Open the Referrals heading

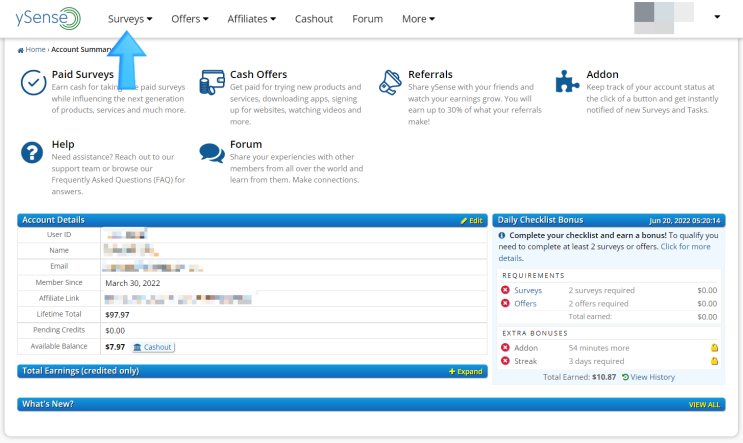[x=430, y=74]
